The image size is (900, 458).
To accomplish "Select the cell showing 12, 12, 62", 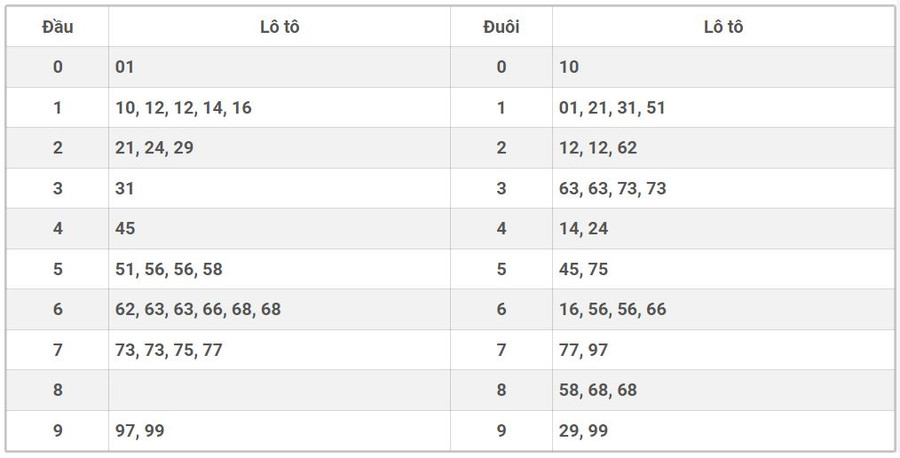I will (598, 148).
